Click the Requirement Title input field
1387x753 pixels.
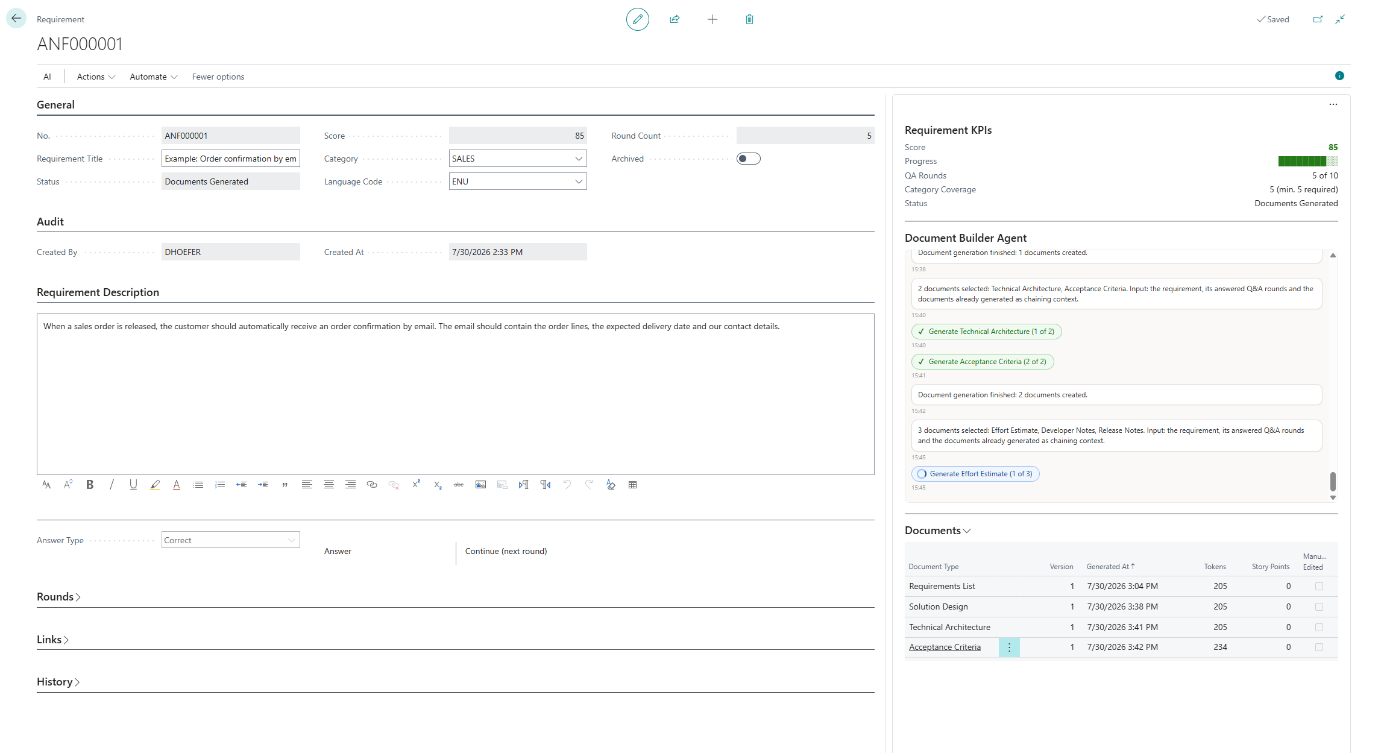[x=230, y=158]
